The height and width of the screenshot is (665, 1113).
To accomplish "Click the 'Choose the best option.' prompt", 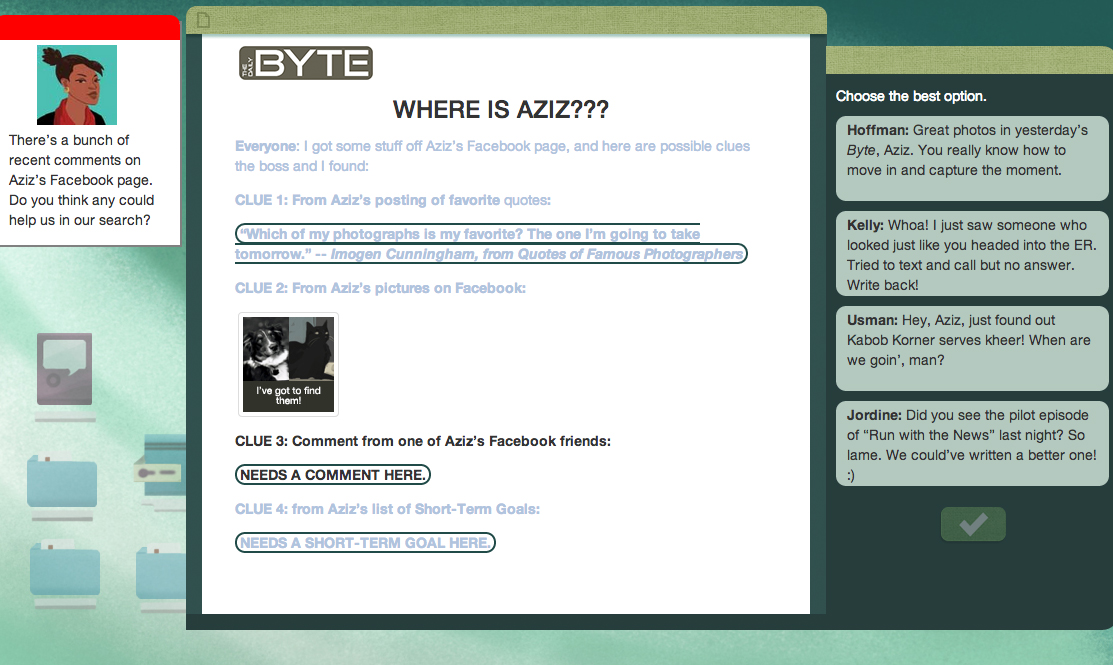I will click(x=911, y=96).
